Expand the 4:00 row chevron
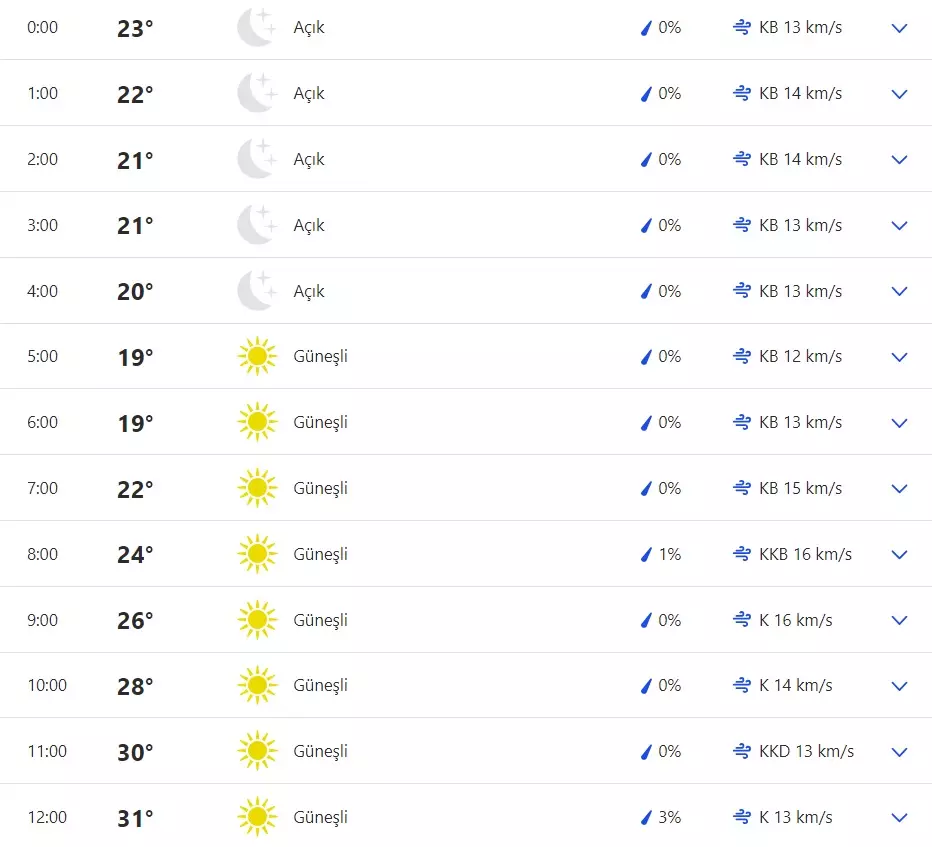The image size is (932, 847). point(899,291)
